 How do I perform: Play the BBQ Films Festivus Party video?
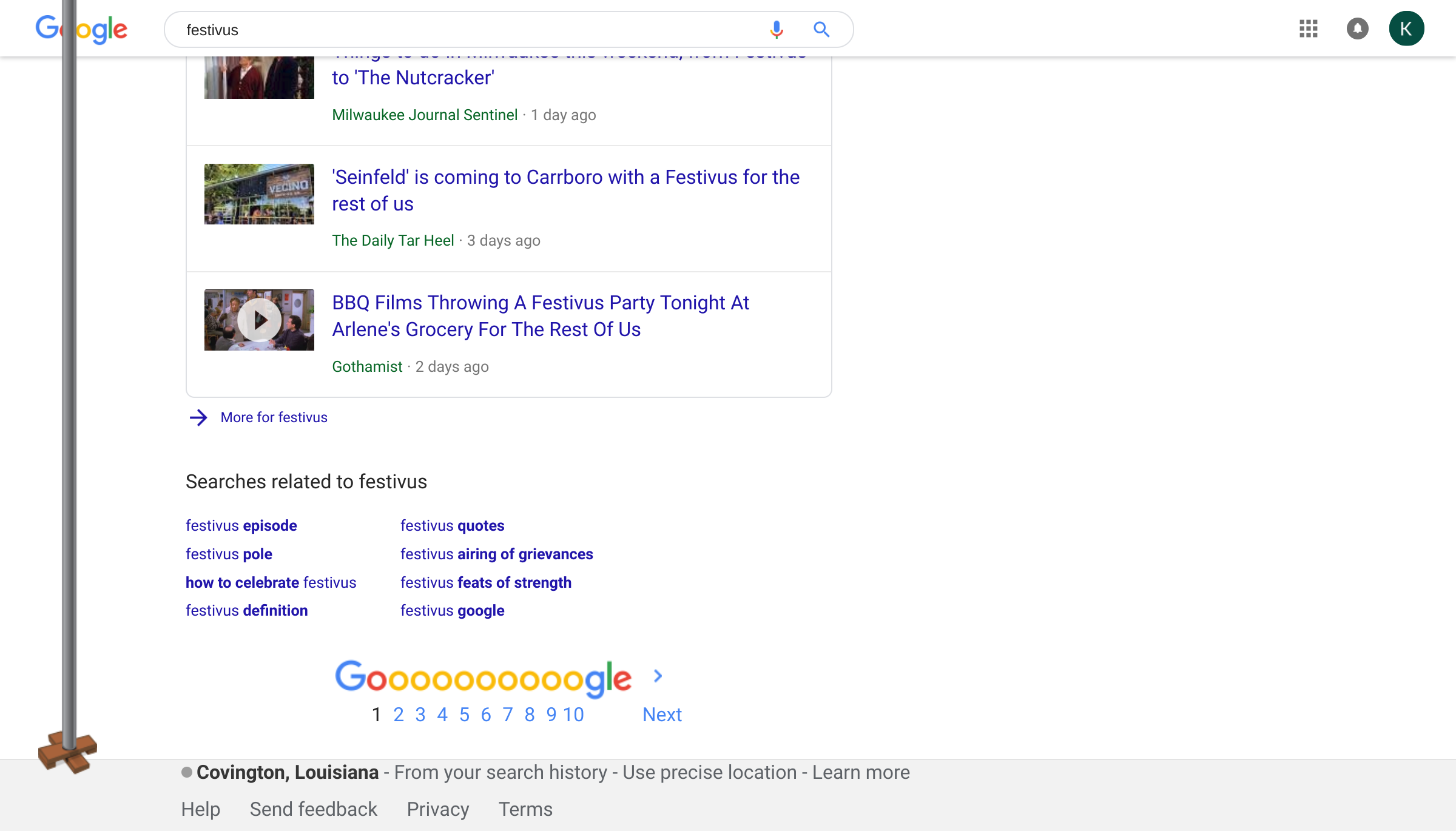pyautogui.click(x=260, y=320)
